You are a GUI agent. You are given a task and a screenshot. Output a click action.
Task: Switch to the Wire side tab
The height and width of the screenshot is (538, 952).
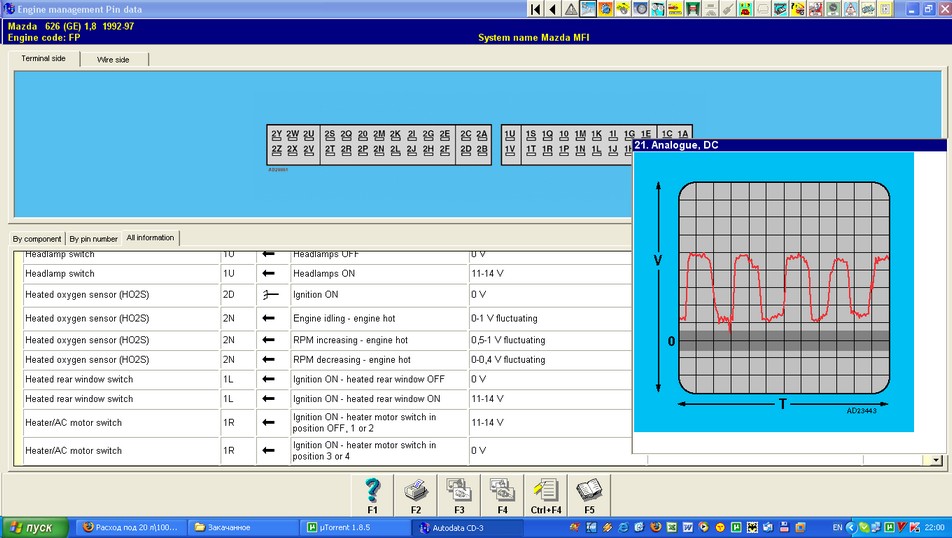(114, 60)
